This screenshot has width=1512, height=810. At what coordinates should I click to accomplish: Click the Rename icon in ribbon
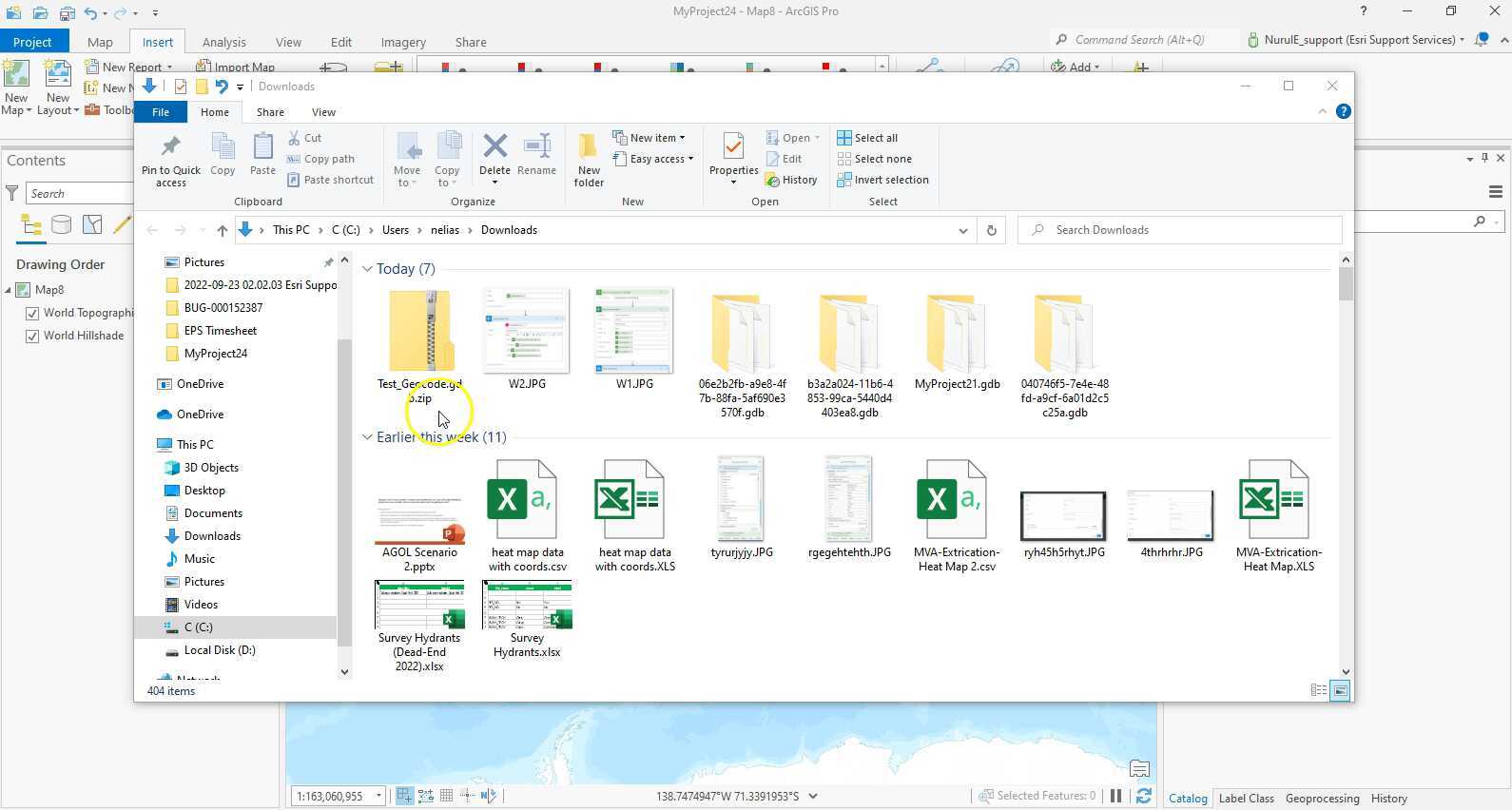point(536,154)
